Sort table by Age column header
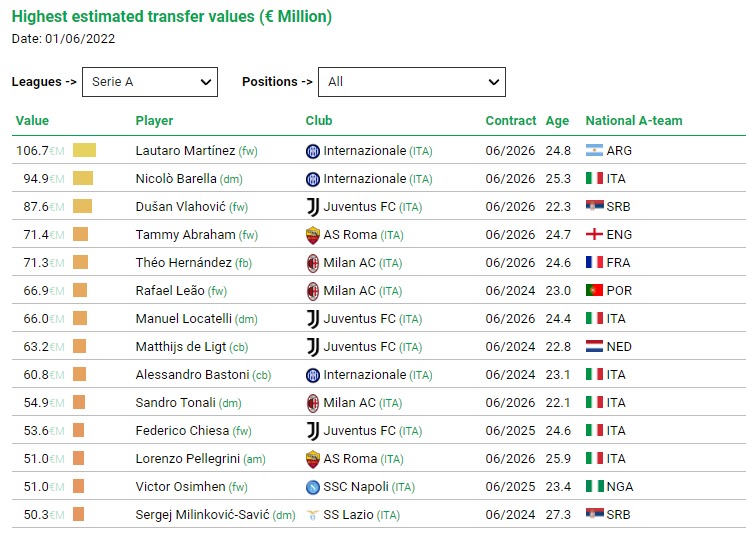 [557, 121]
